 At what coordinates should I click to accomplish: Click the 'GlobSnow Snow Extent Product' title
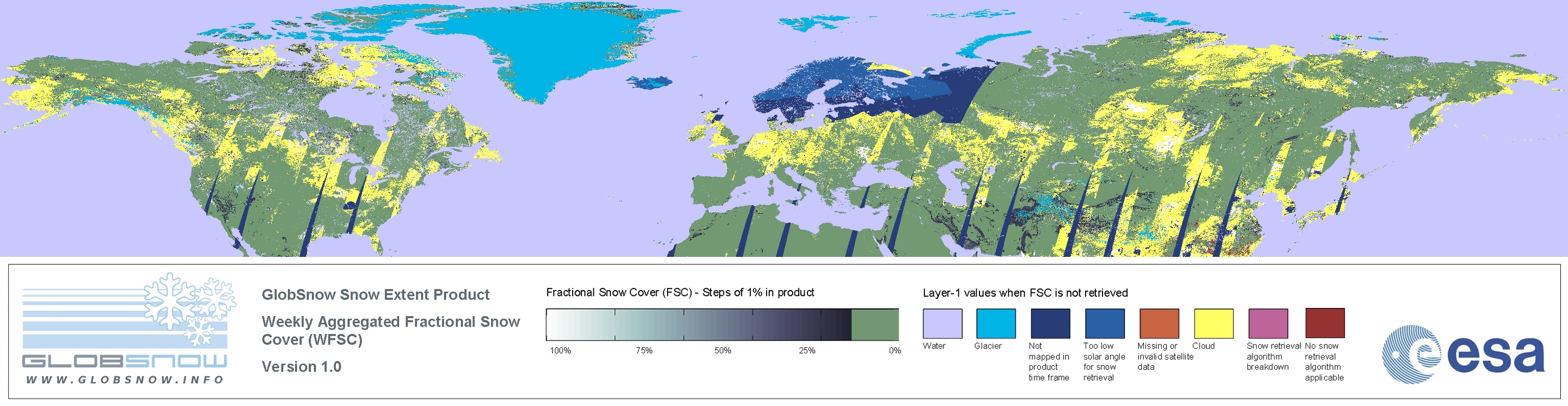click(376, 294)
